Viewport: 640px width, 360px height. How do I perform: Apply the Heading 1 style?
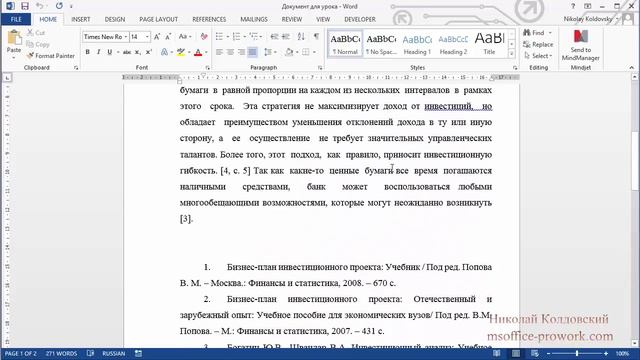pyautogui.click(x=417, y=44)
